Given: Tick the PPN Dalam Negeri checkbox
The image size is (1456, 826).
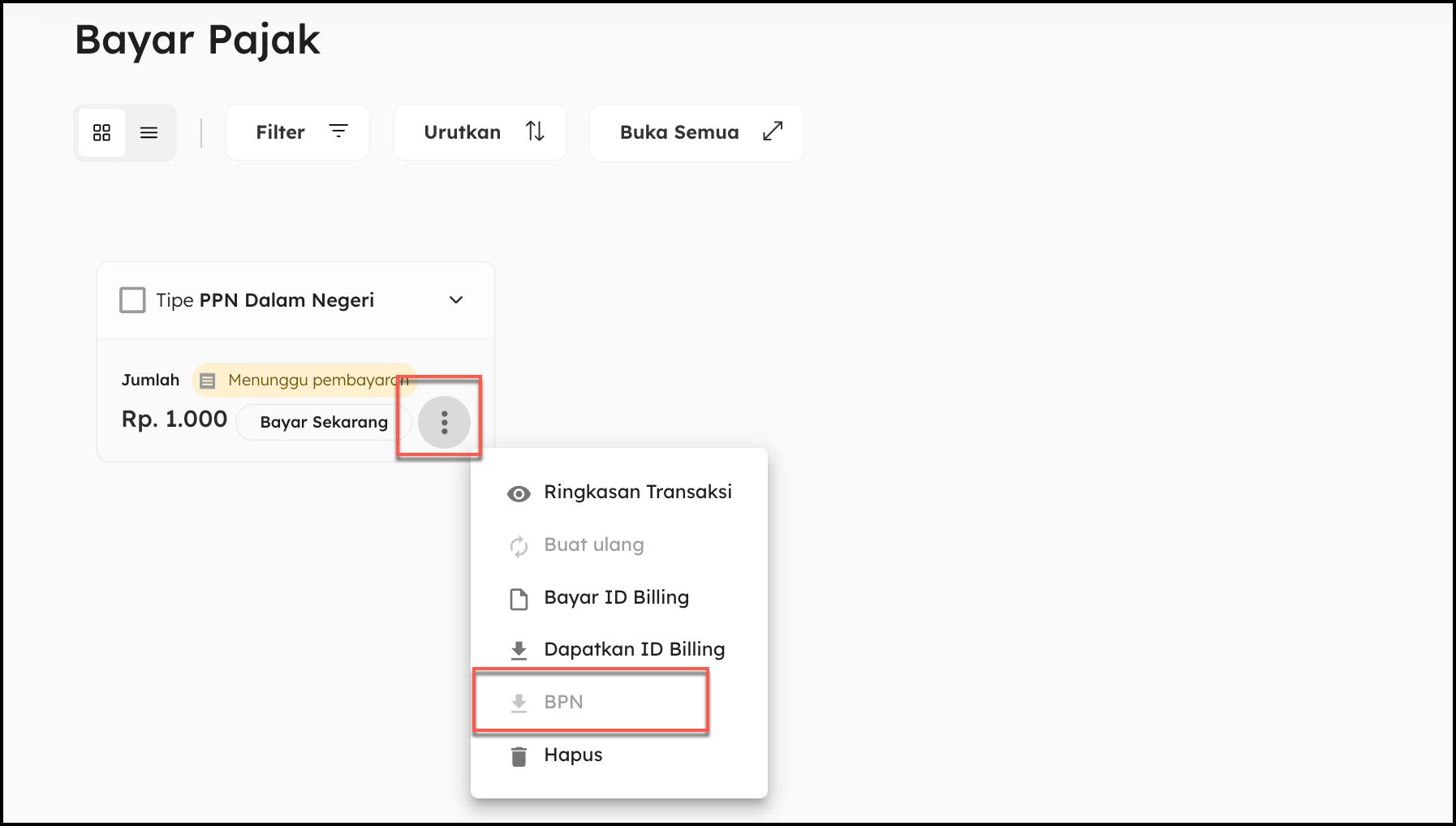Looking at the screenshot, I should click(x=132, y=300).
